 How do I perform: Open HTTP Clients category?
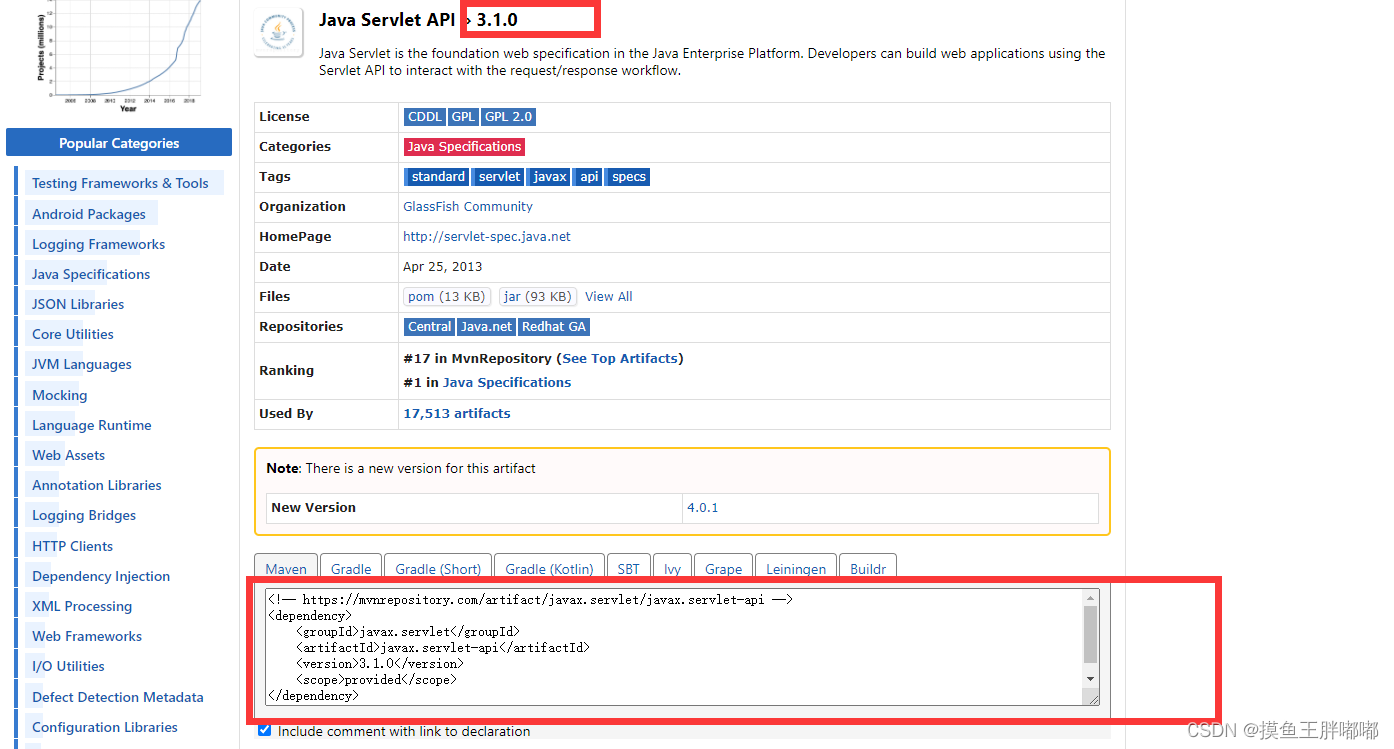72,546
